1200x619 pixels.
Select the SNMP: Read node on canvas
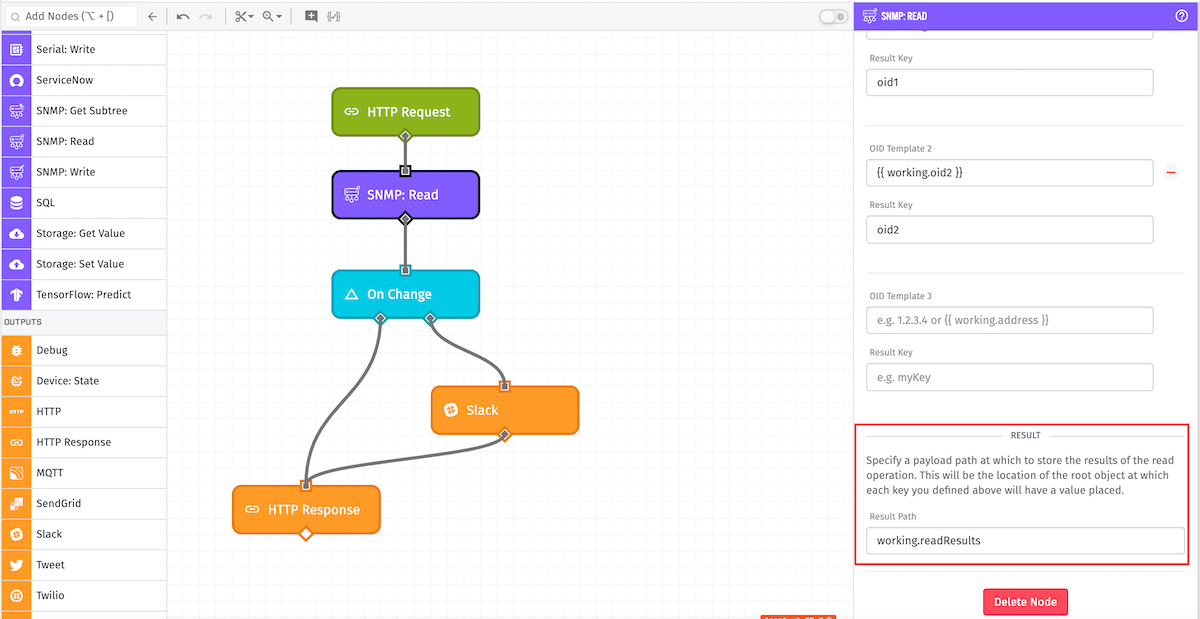coord(406,194)
